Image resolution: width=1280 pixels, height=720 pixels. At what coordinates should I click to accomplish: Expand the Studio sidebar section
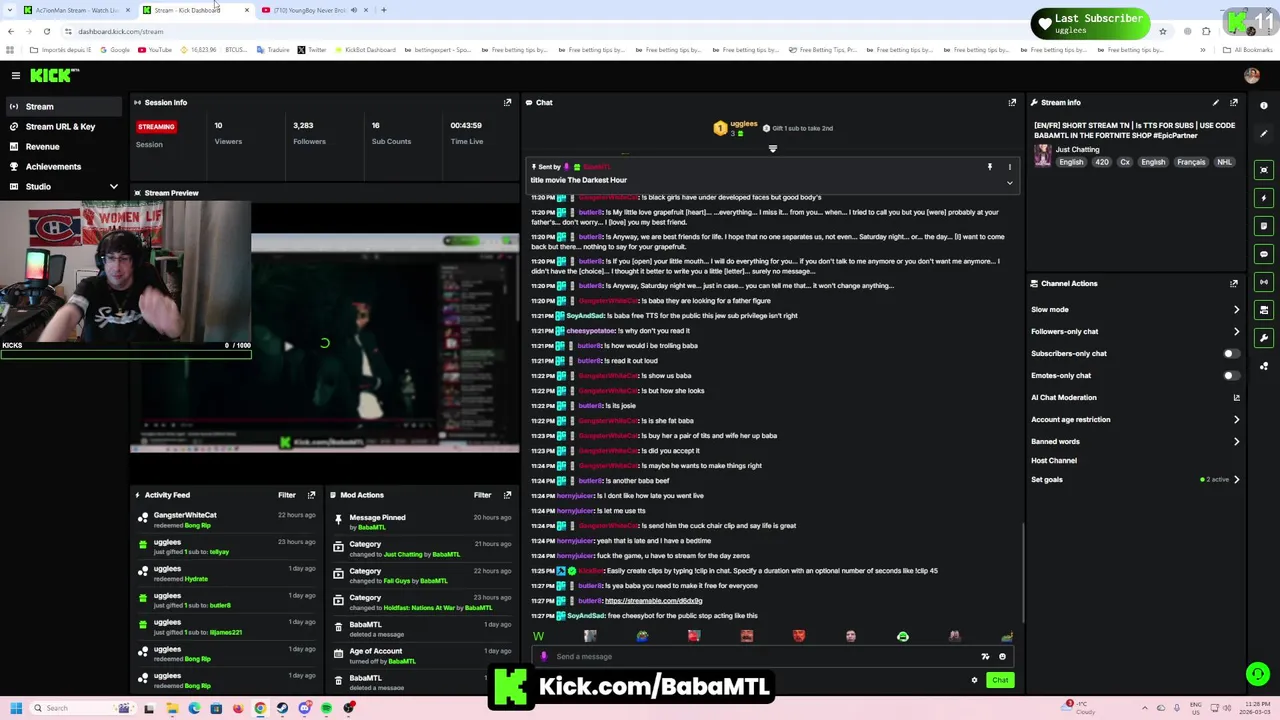click(x=113, y=186)
